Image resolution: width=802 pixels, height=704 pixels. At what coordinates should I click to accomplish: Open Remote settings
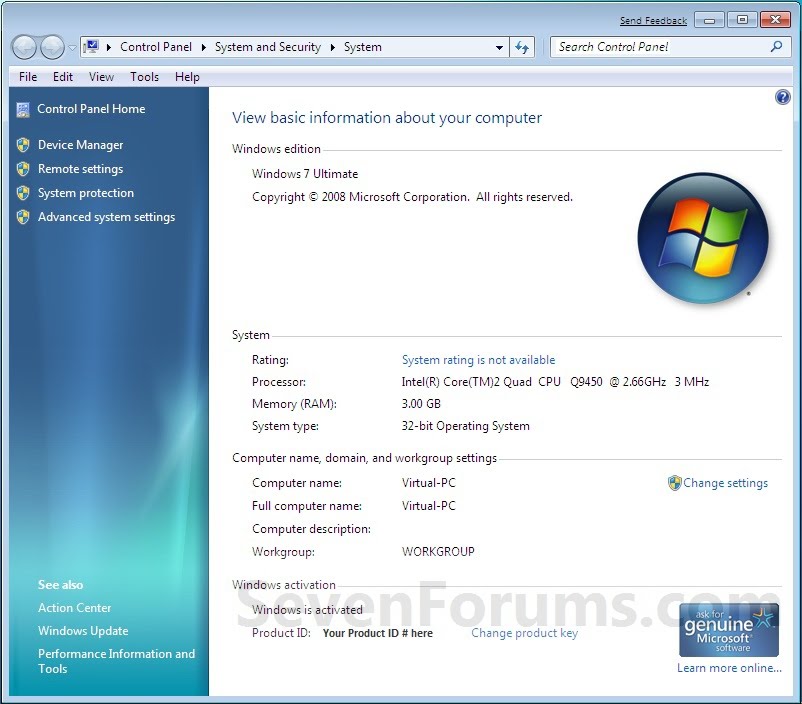[x=80, y=169]
